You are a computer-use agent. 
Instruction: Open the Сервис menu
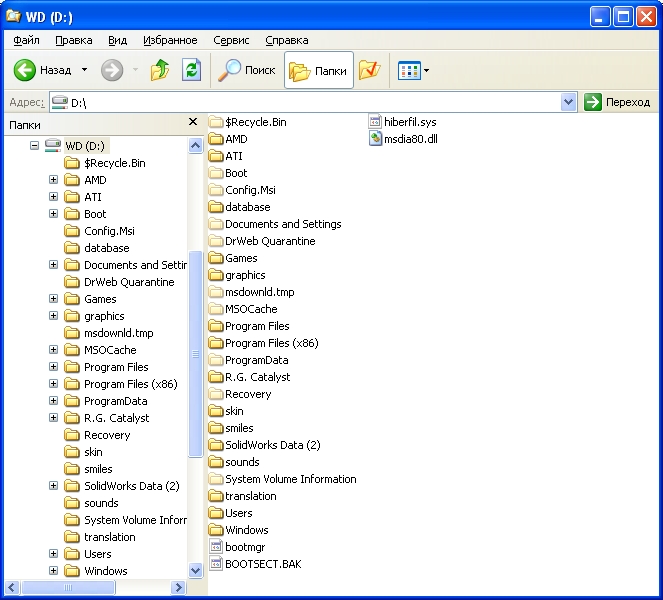[232, 40]
